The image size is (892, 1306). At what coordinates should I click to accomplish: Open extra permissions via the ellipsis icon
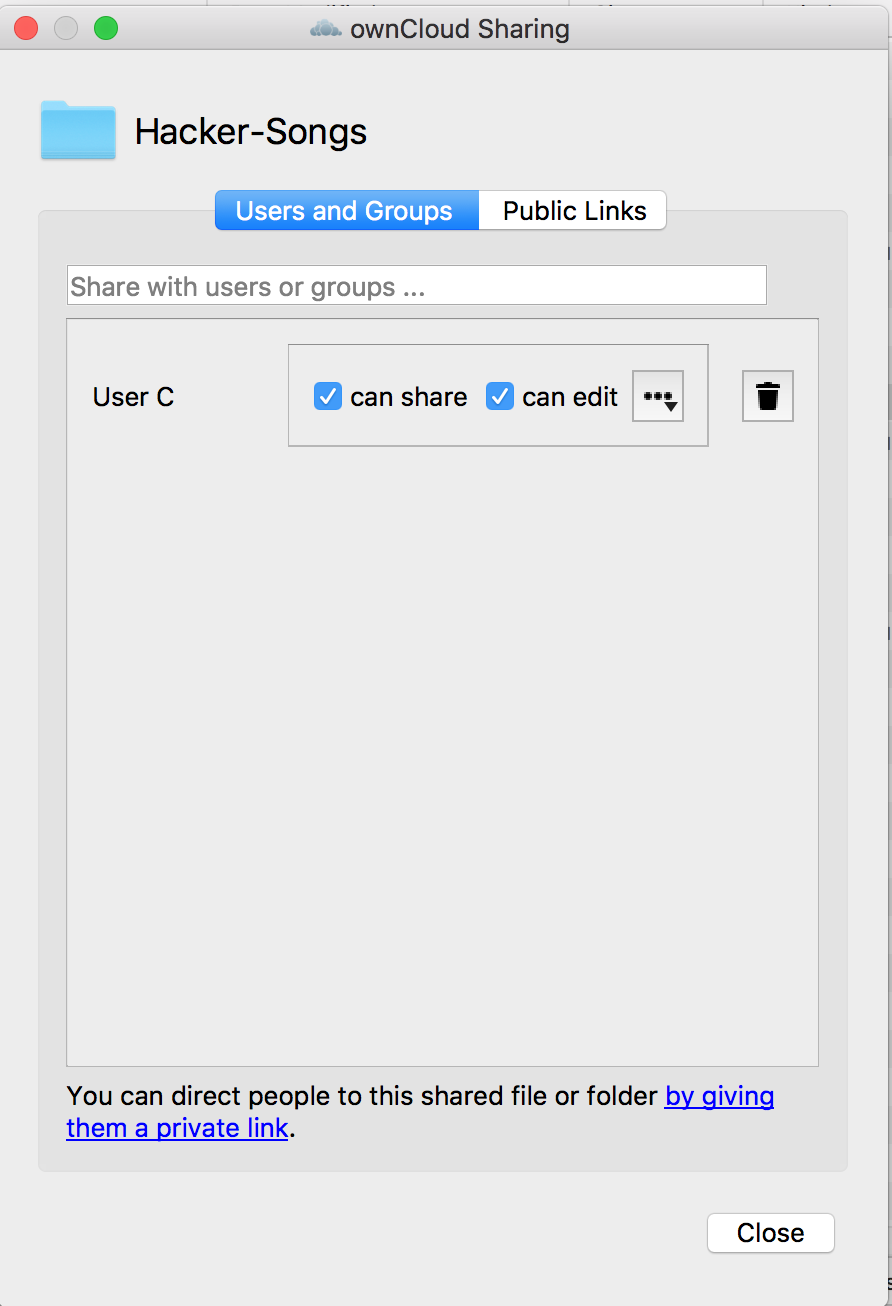point(658,396)
